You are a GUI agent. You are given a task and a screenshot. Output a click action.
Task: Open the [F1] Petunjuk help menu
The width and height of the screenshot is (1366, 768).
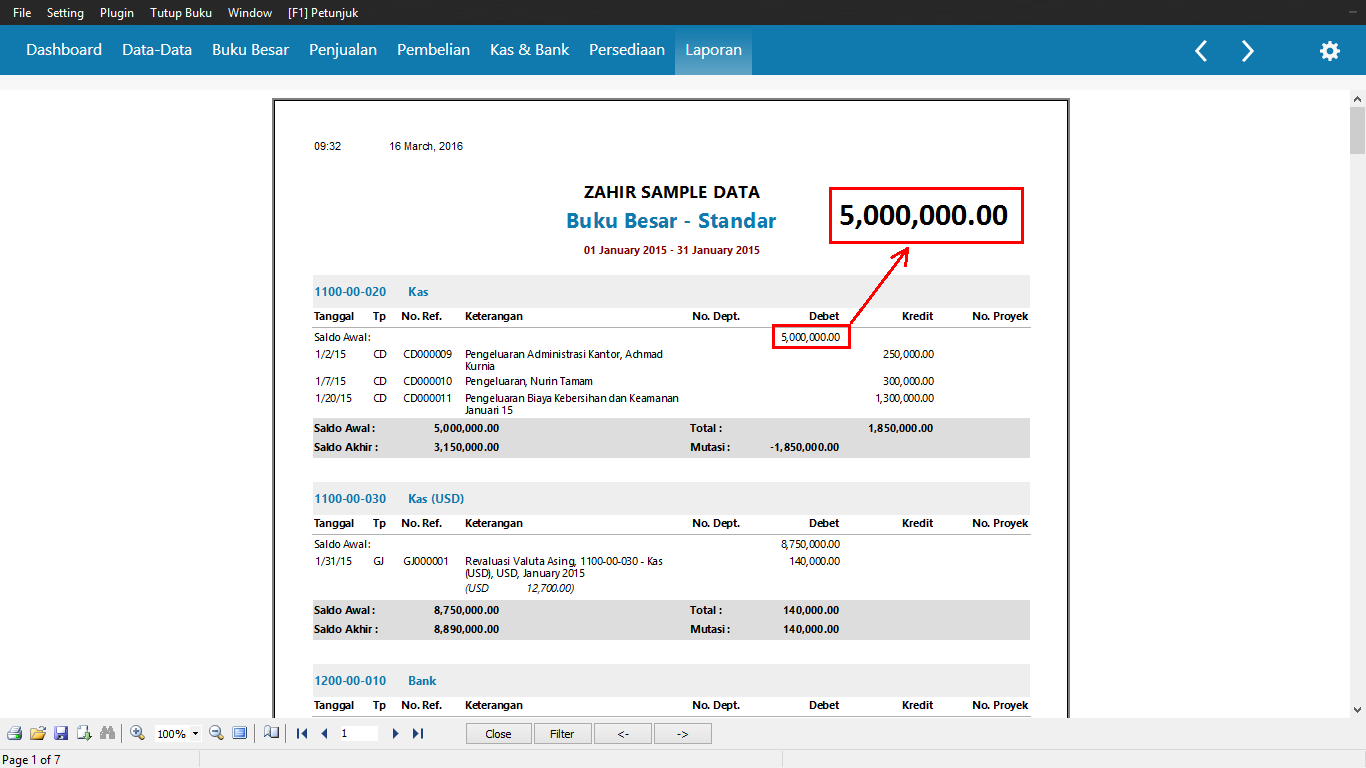[322, 13]
